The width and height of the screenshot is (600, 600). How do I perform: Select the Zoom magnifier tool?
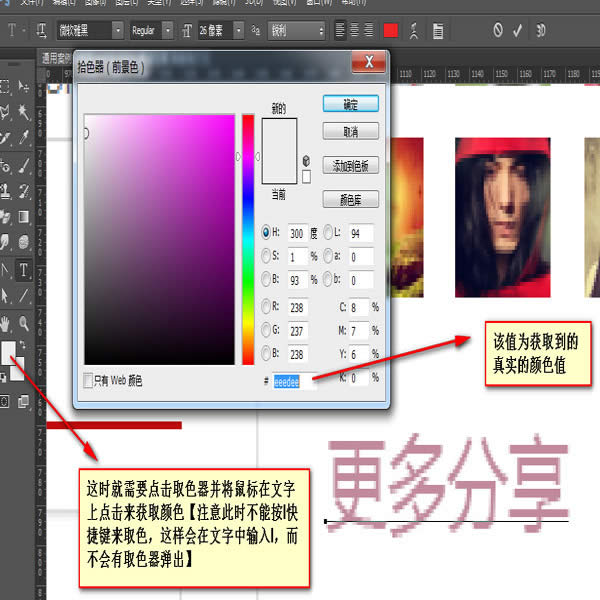point(23,324)
